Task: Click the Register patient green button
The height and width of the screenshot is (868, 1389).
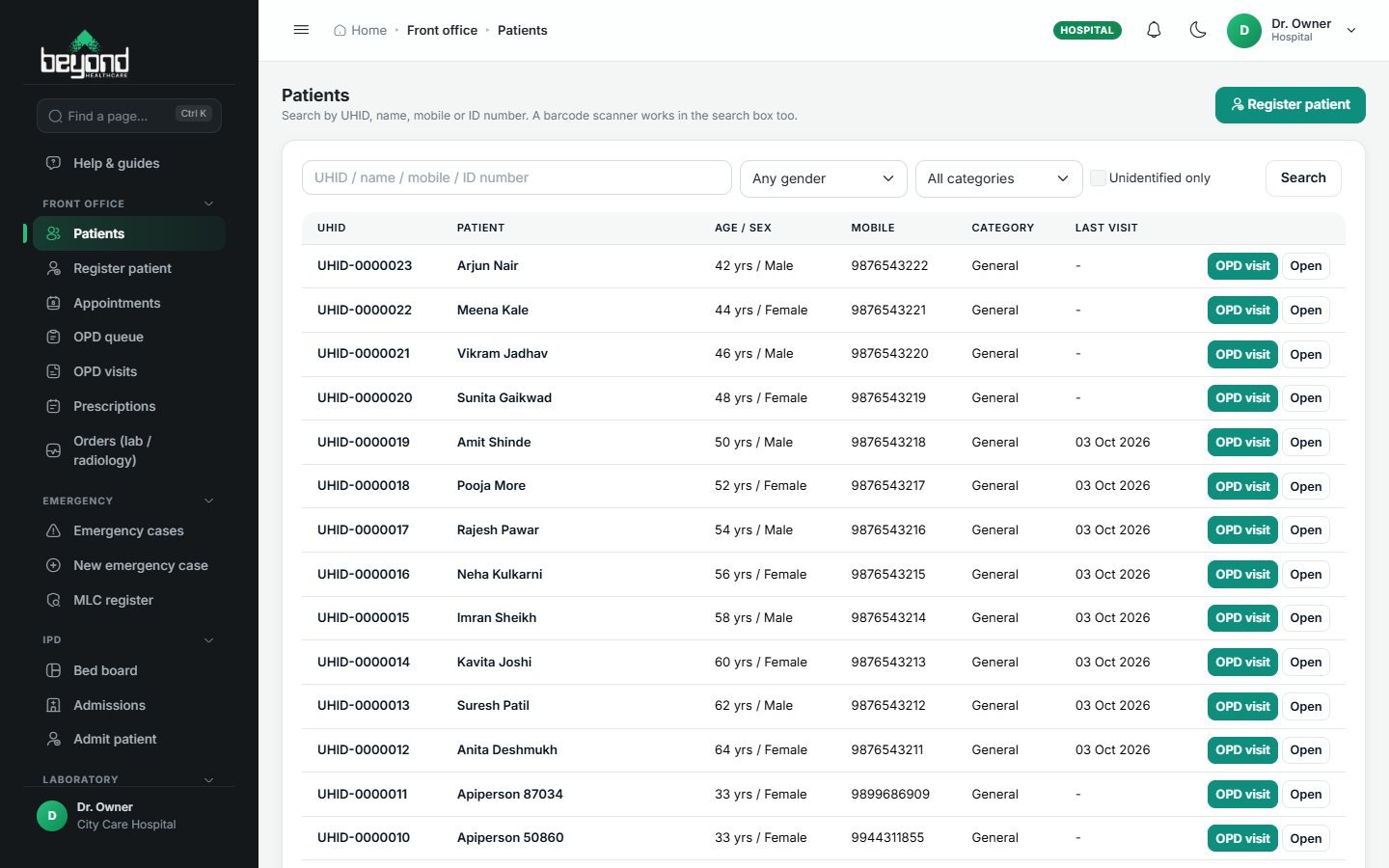Action: [x=1290, y=104]
